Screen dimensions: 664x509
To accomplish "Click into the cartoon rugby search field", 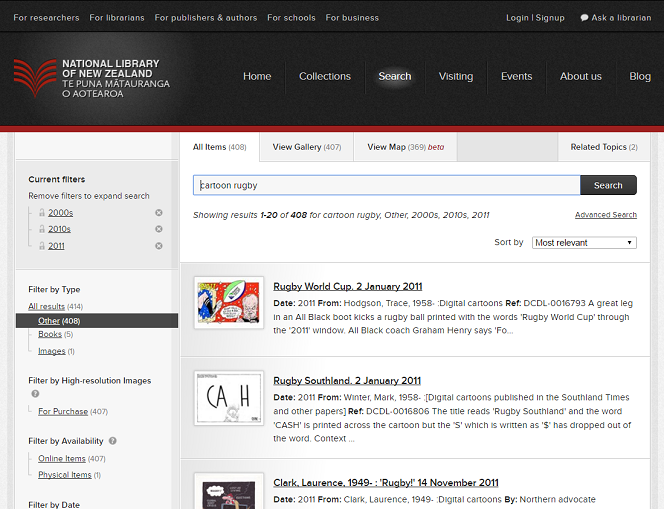I will pos(387,185).
